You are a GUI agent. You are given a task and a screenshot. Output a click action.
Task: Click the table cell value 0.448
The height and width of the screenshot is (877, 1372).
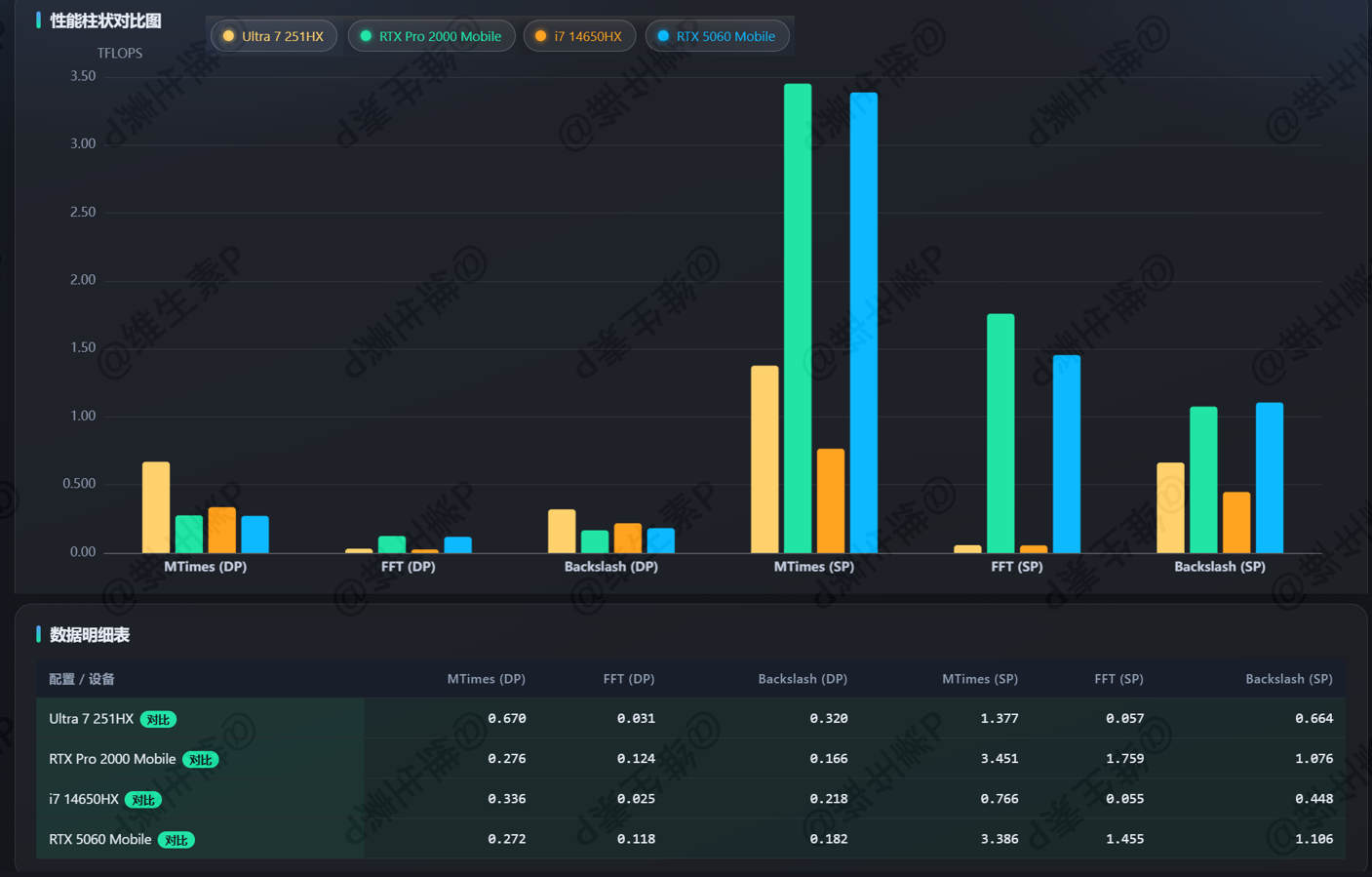point(1314,799)
